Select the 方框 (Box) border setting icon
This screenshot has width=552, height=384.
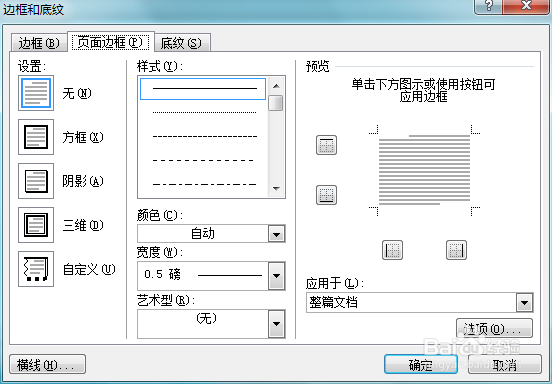[36, 137]
